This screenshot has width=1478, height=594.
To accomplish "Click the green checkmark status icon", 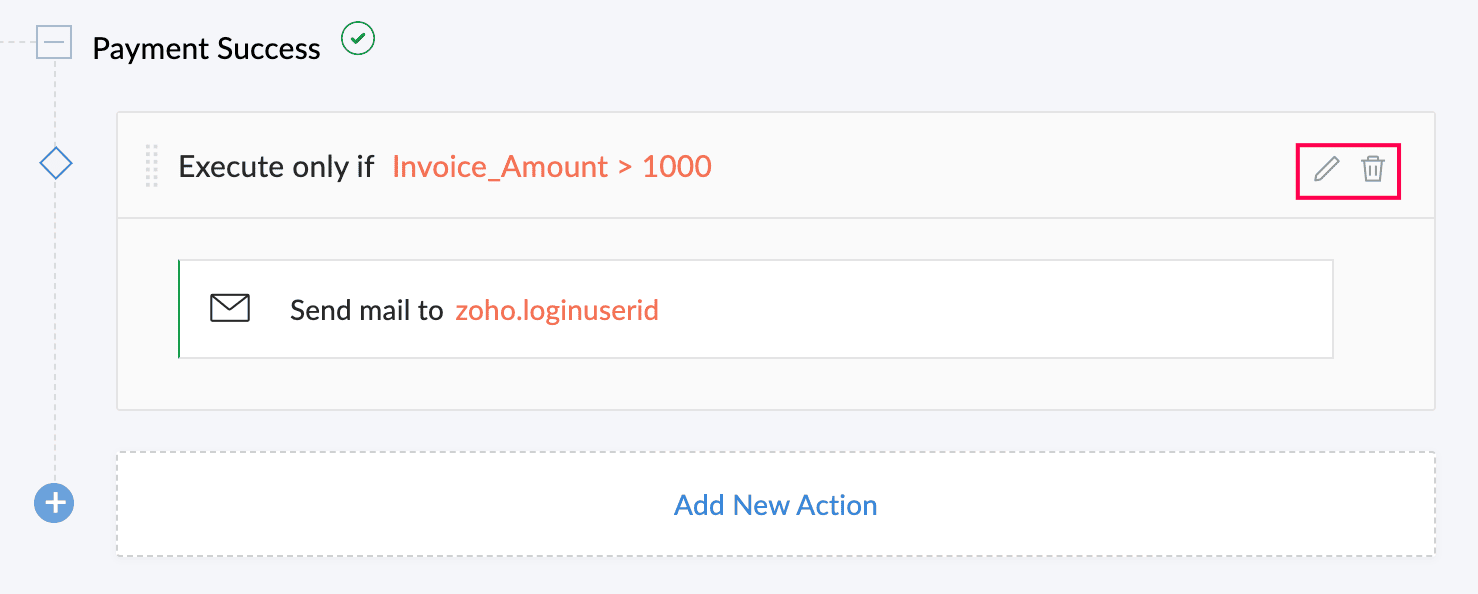I will coord(358,39).
